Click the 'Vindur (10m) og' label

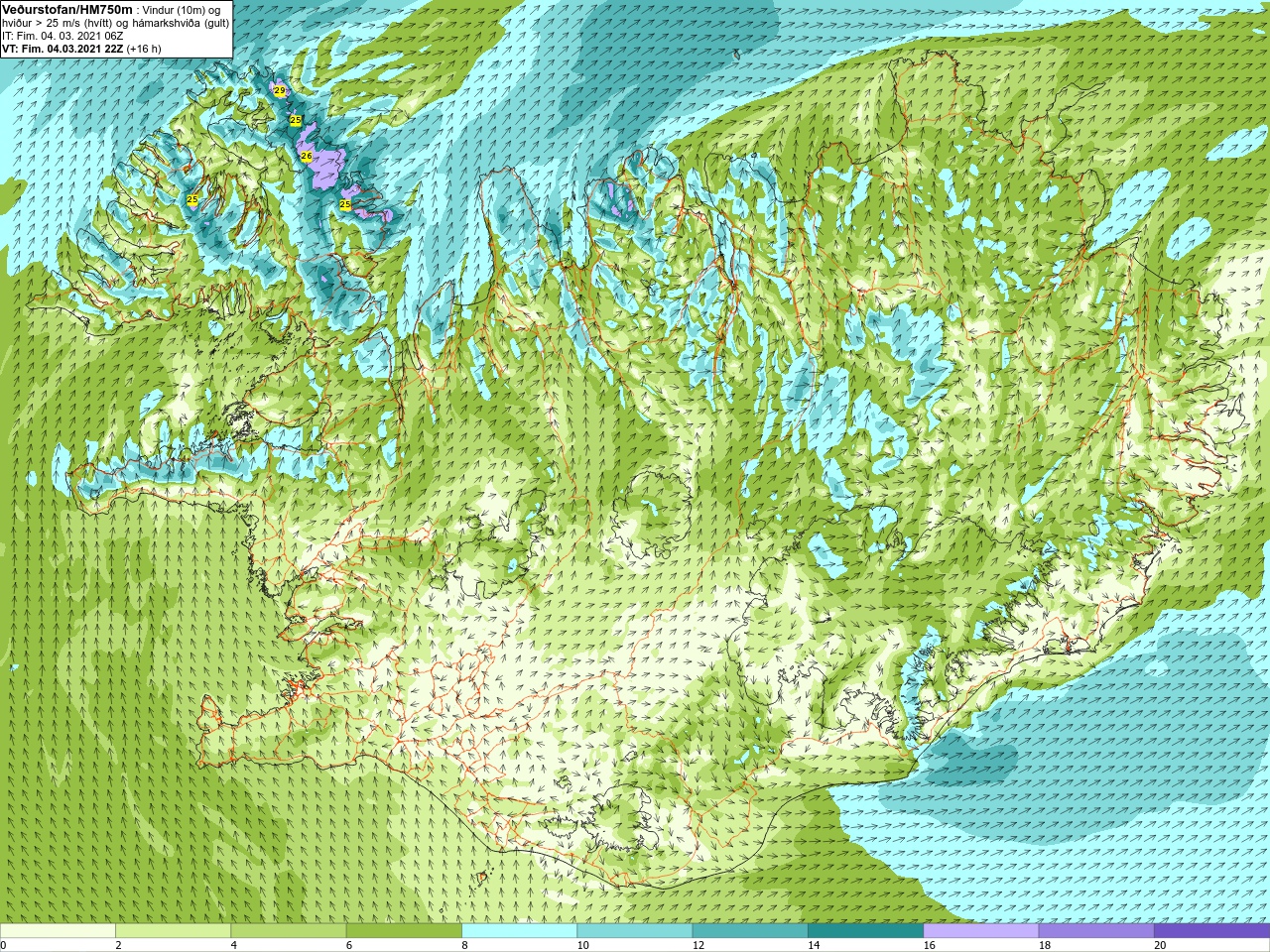(x=182, y=10)
